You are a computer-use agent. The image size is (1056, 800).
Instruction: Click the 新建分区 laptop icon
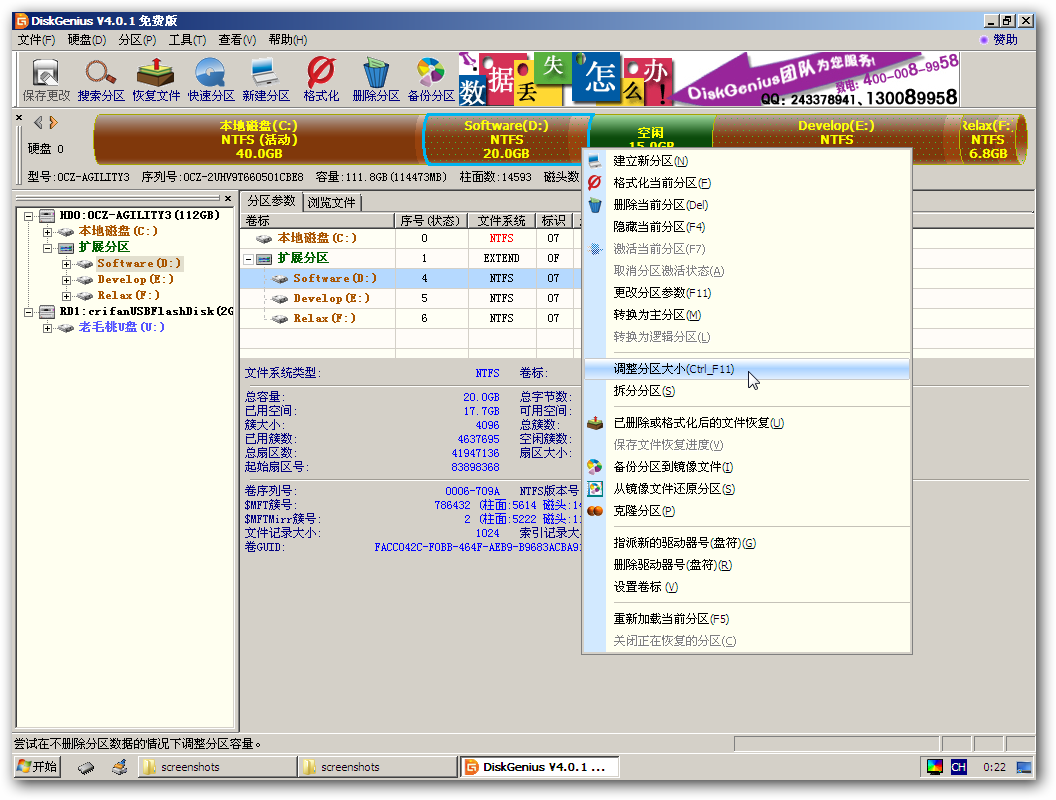click(265, 79)
